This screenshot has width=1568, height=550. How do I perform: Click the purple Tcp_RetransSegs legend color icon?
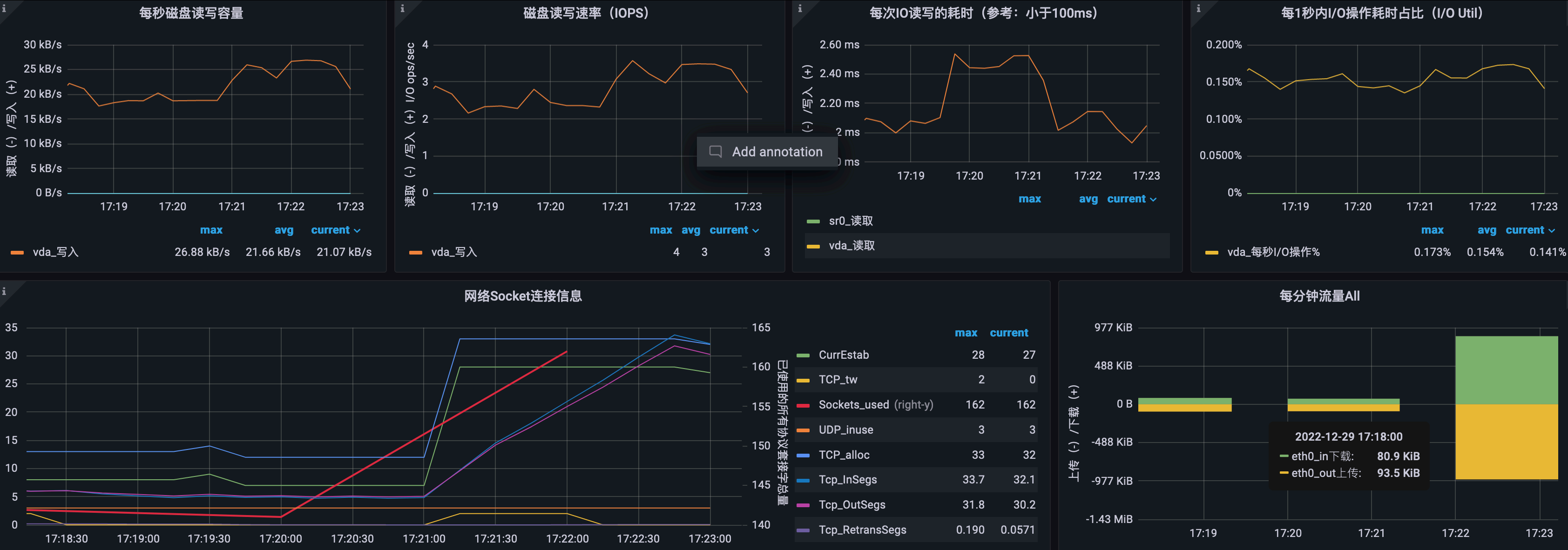point(803,530)
